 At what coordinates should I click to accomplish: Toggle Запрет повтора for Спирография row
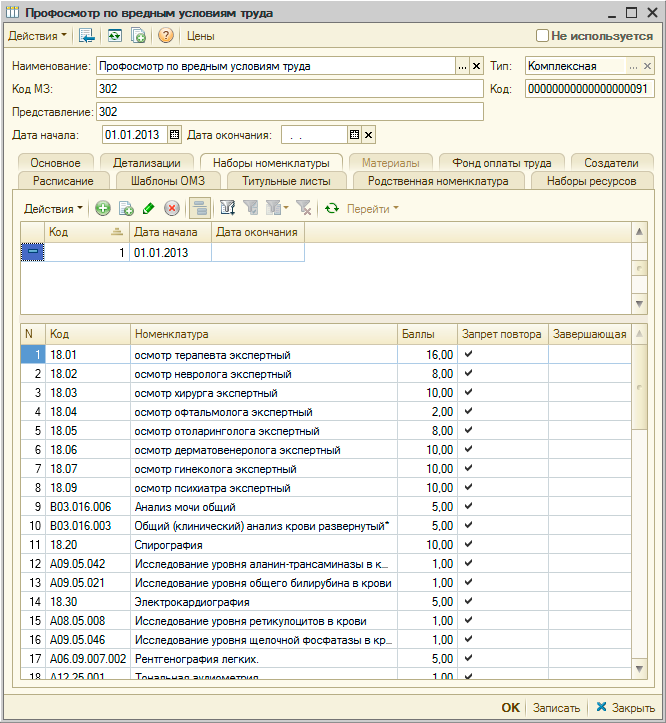(x=468, y=544)
